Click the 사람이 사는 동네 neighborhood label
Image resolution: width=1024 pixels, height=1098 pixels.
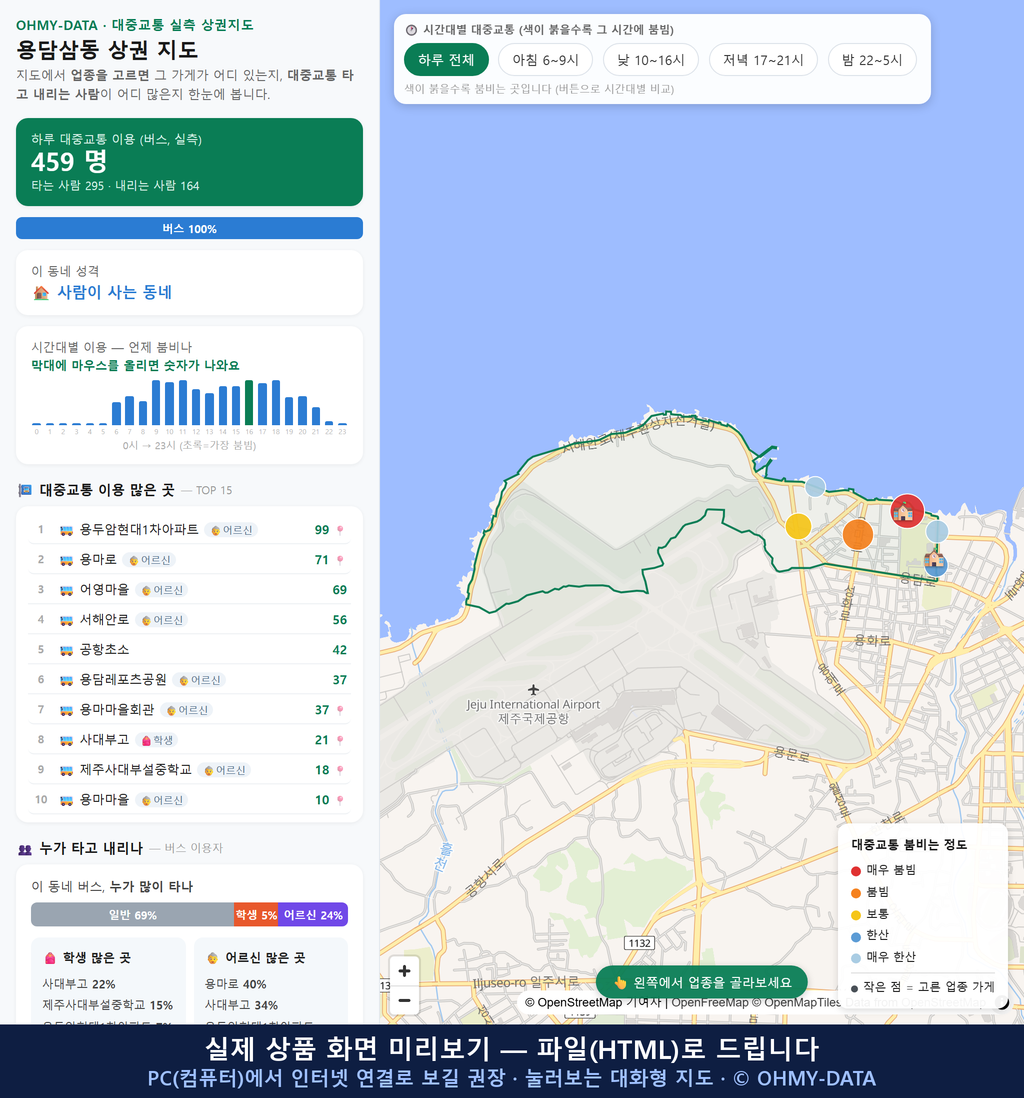pyautogui.click(x=114, y=293)
